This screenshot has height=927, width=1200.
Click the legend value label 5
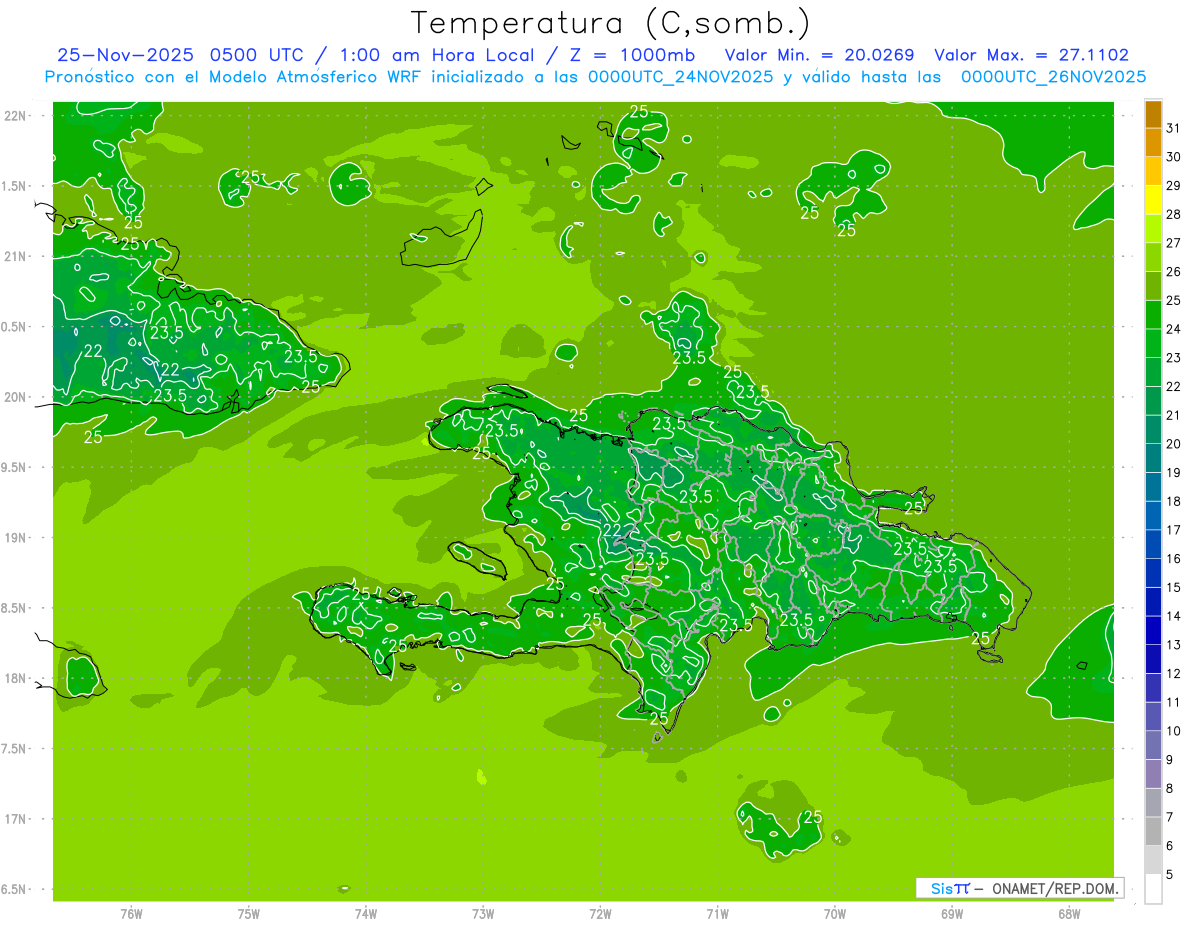(x=1170, y=875)
